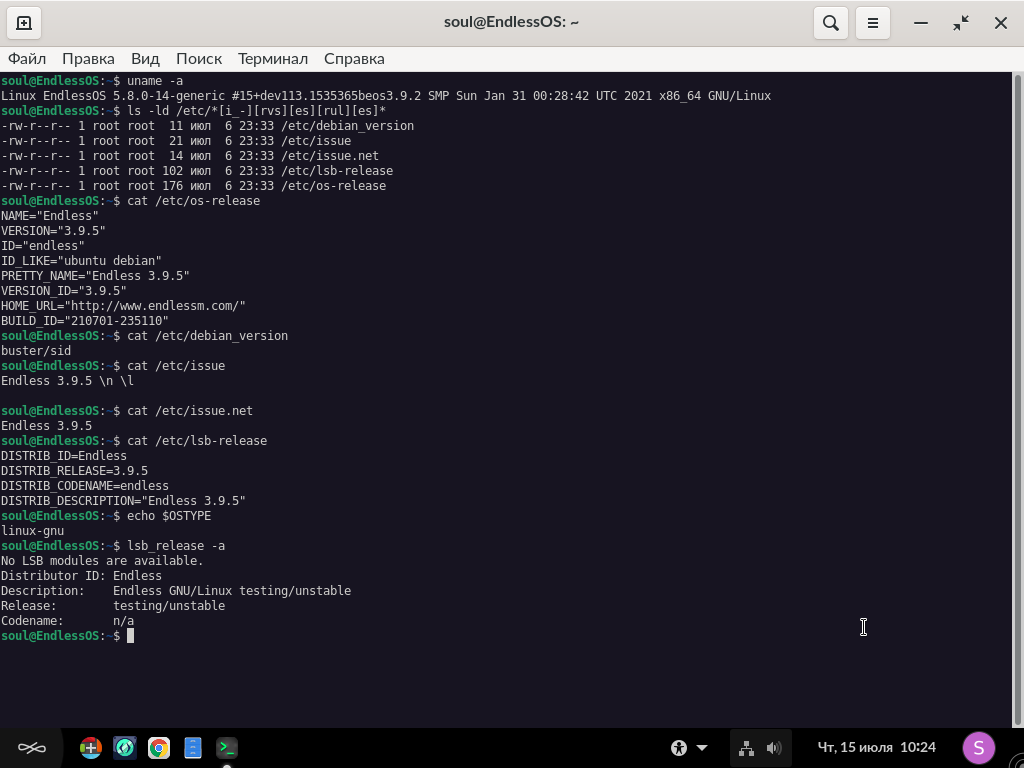Click the line DISTRIB_CODENAME=endless
1024x768 pixels.
pos(85,487)
